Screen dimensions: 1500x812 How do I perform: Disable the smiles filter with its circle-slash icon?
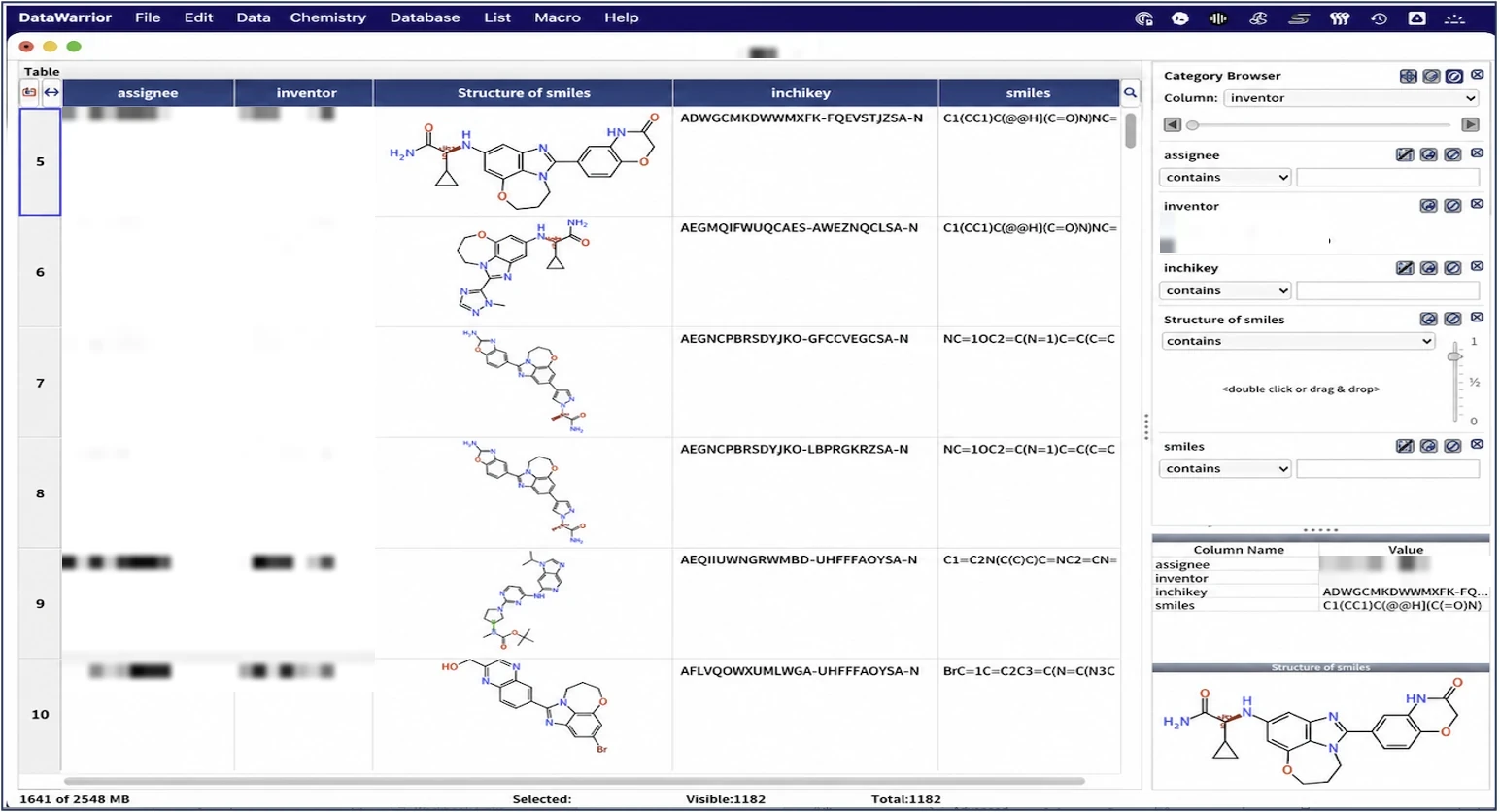point(1452,446)
